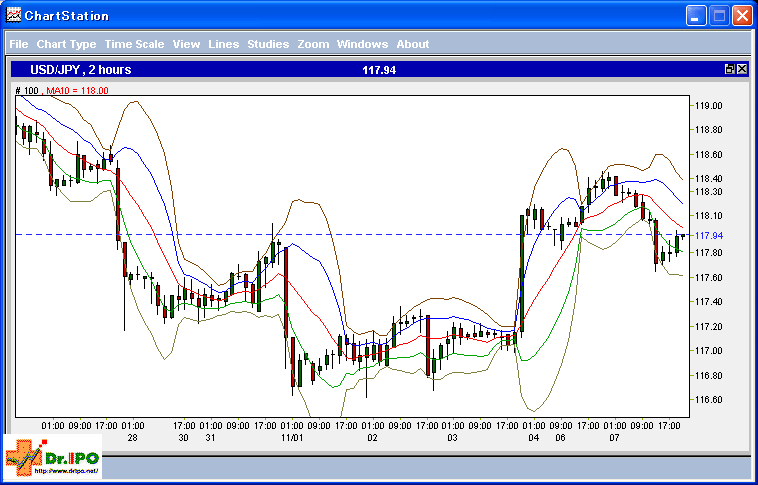The height and width of the screenshot is (485, 758).
Task: Click the Zoom menu
Action: [313, 44]
